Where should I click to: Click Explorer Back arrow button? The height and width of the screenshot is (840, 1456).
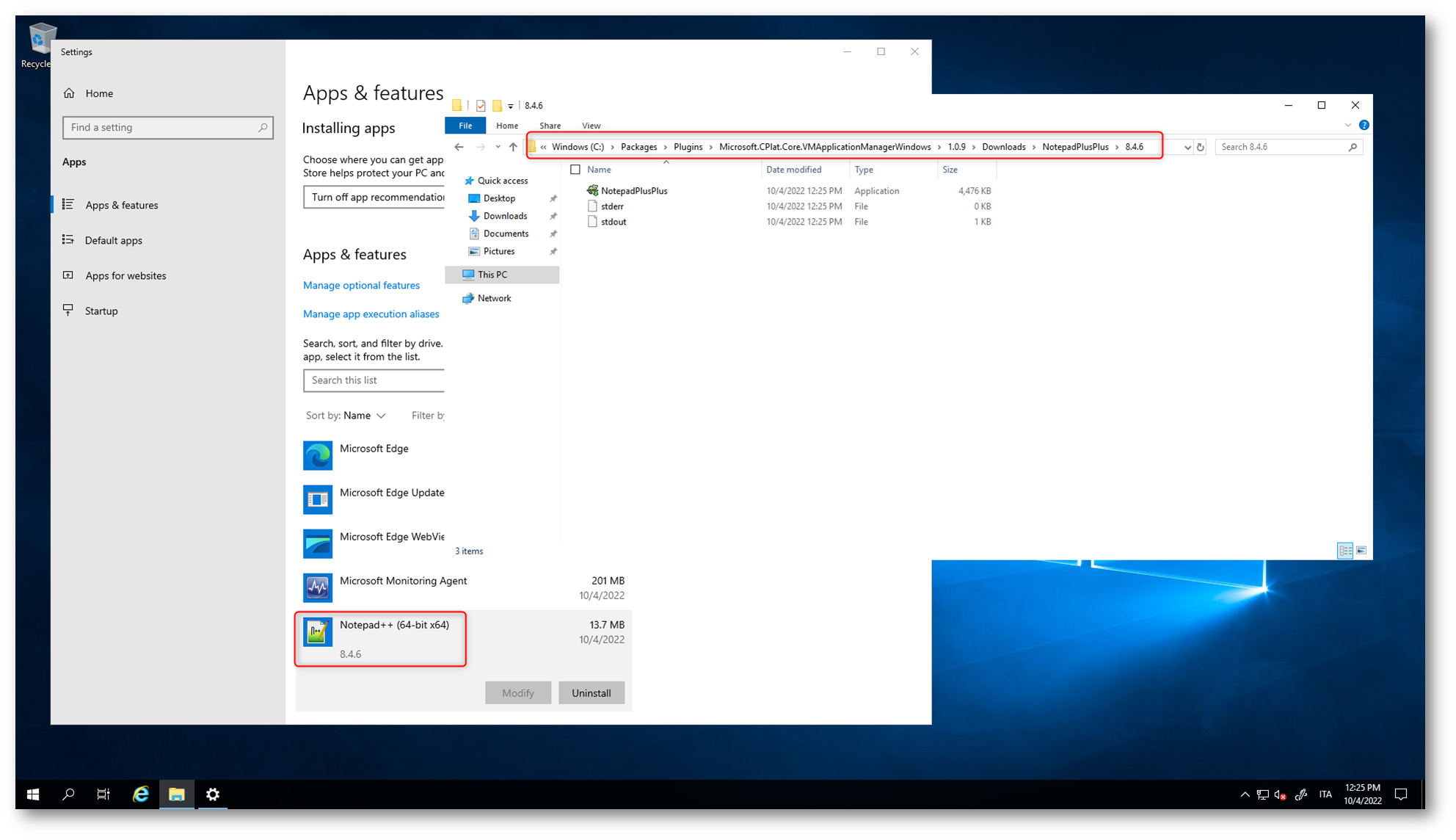459,147
